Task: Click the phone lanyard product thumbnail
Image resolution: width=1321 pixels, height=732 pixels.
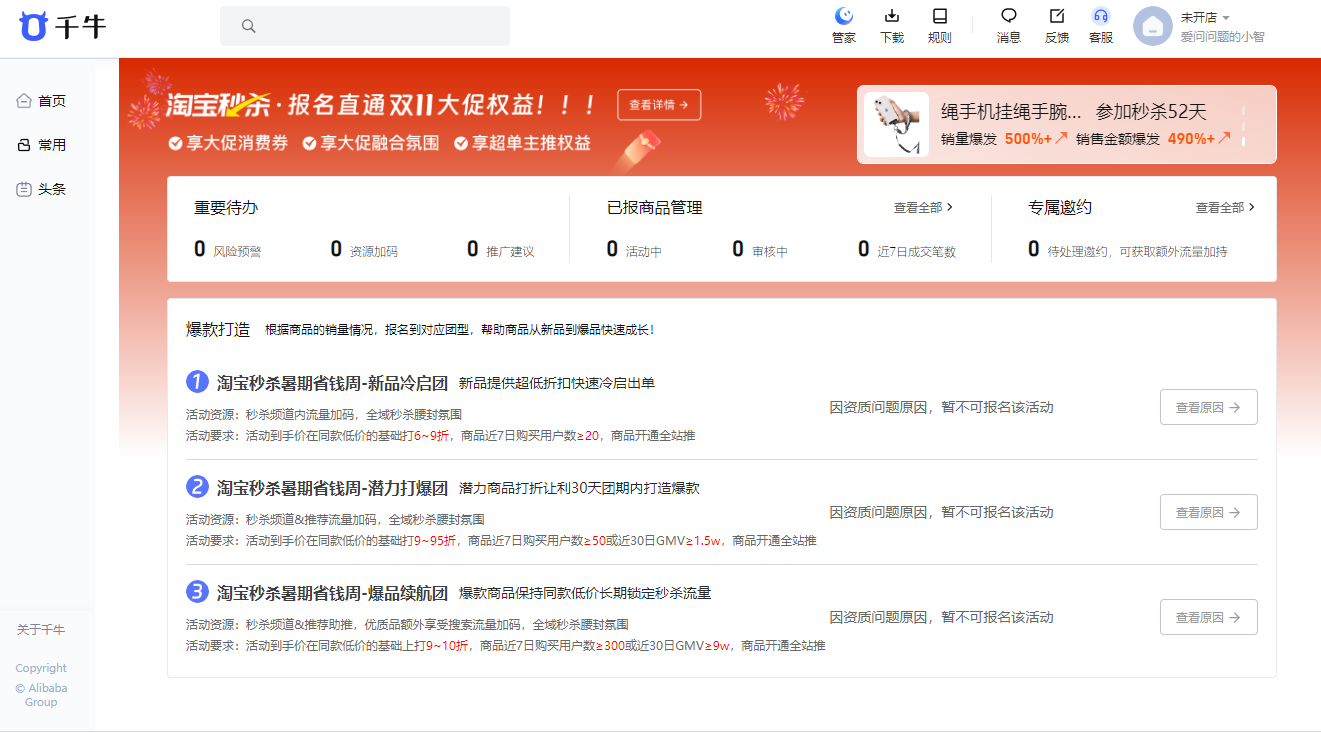Action: 896,124
